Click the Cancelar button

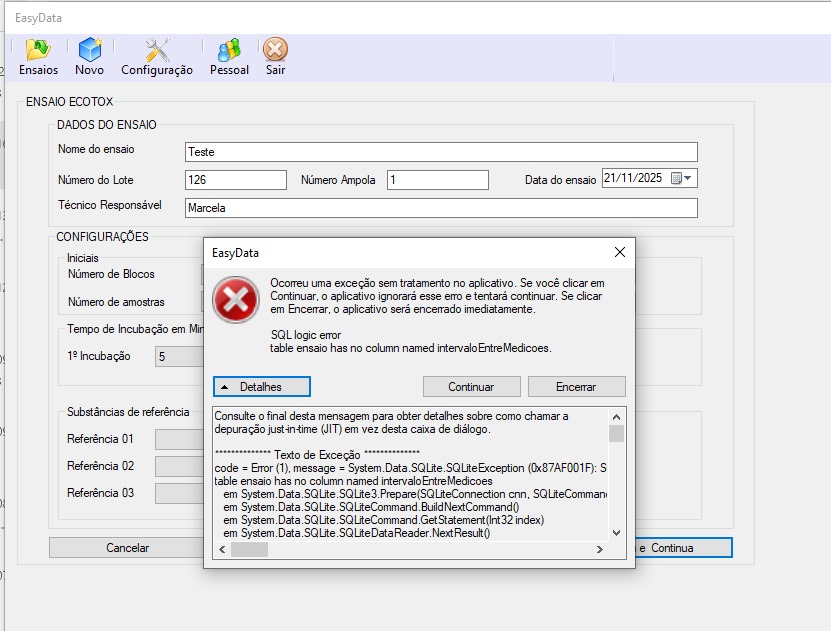[x=128, y=548]
